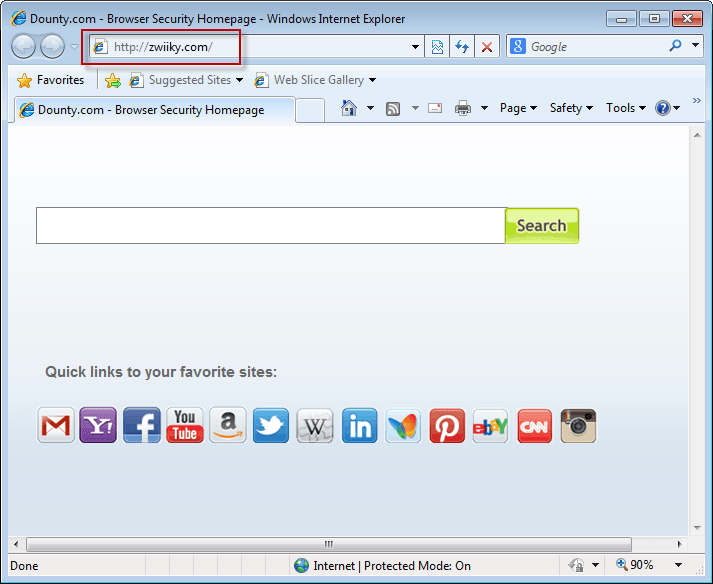Image resolution: width=713 pixels, height=584 pixels.
Task: Select the Dounty.com Browser Security Homepage tab
Action: 155,110
